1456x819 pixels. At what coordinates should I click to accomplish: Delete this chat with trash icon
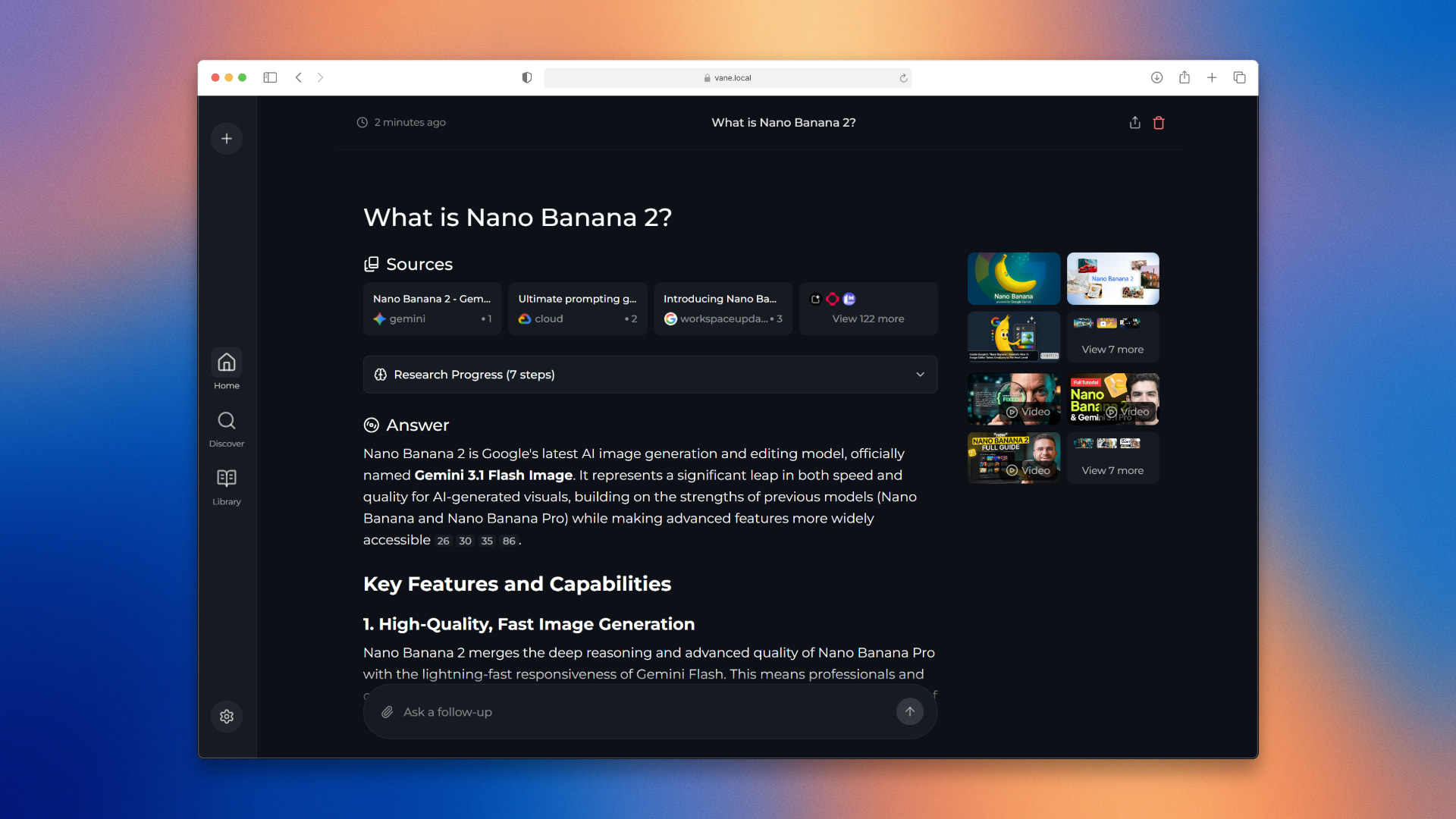point(1158,123)
